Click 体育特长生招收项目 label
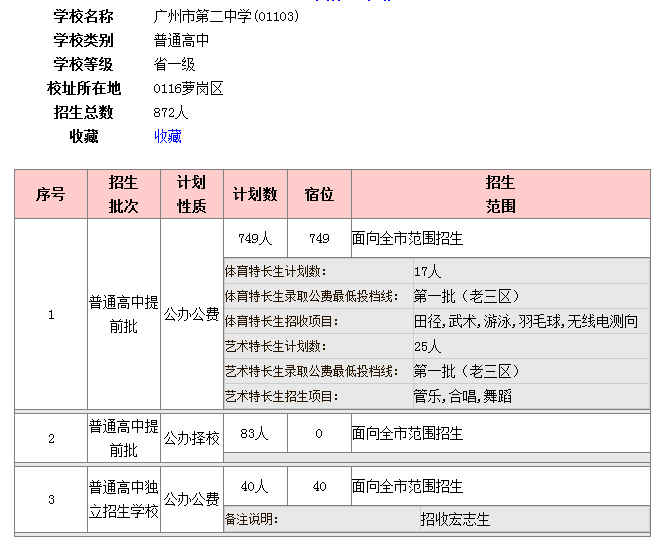 tap(282, 322)
